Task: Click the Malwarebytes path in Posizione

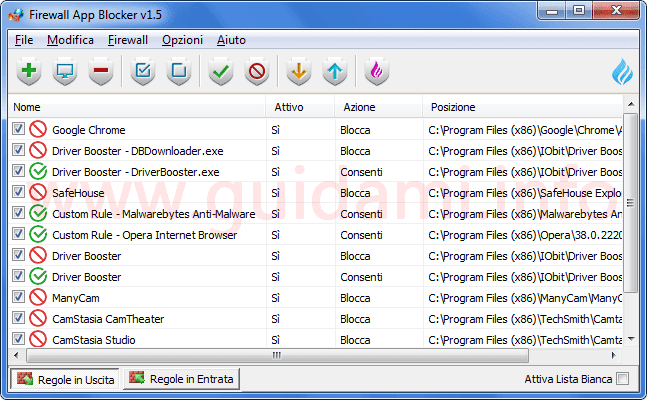Action: pyautogui.click(x=525, y=214)
